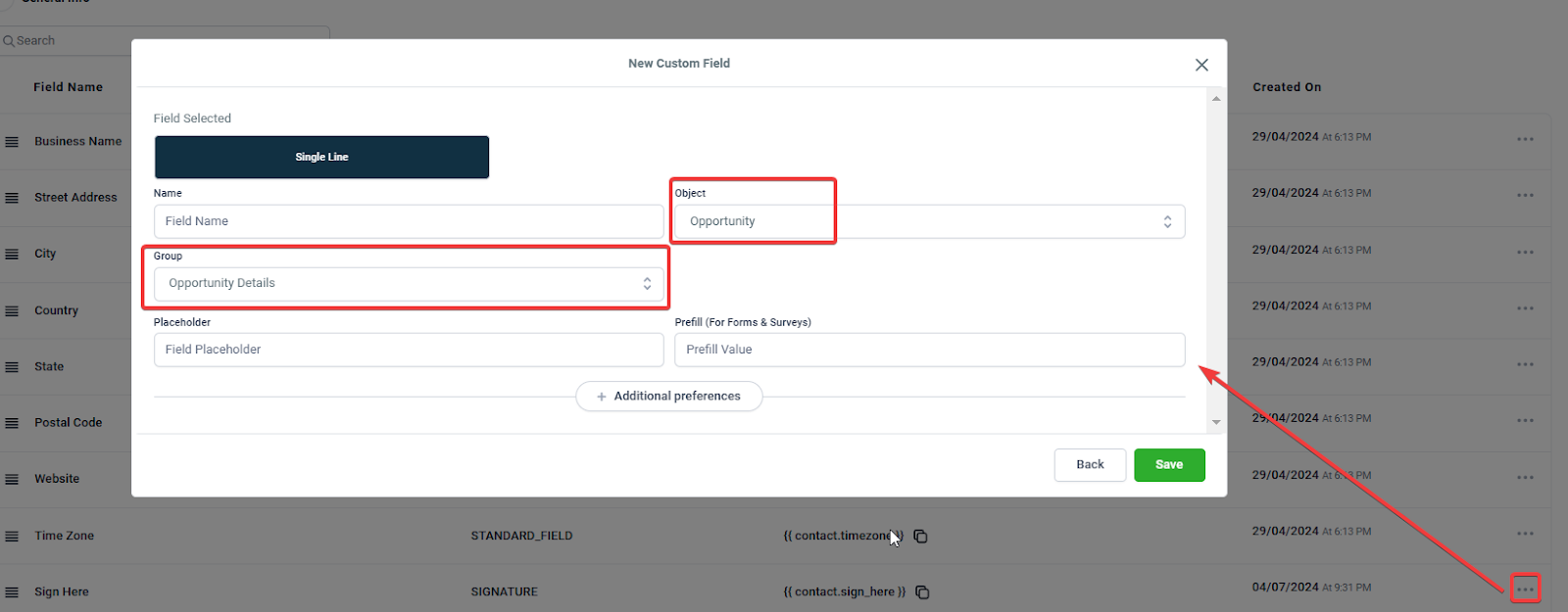Save the new custom field
The height and width of the screenshot is (612, 1568).
pyautogui.click(x=1169, y=465)
